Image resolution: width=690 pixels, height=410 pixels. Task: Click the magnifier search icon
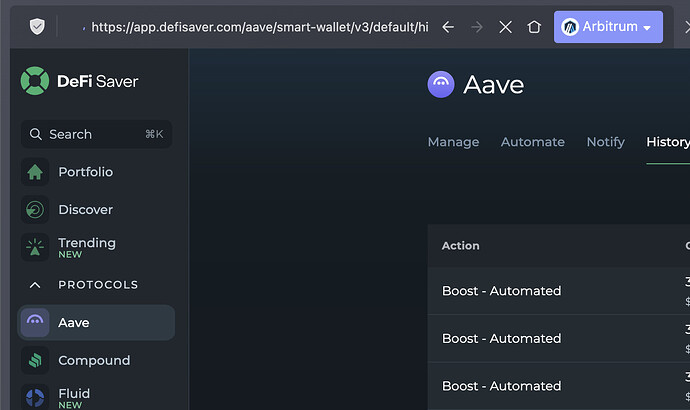[35, 134]
